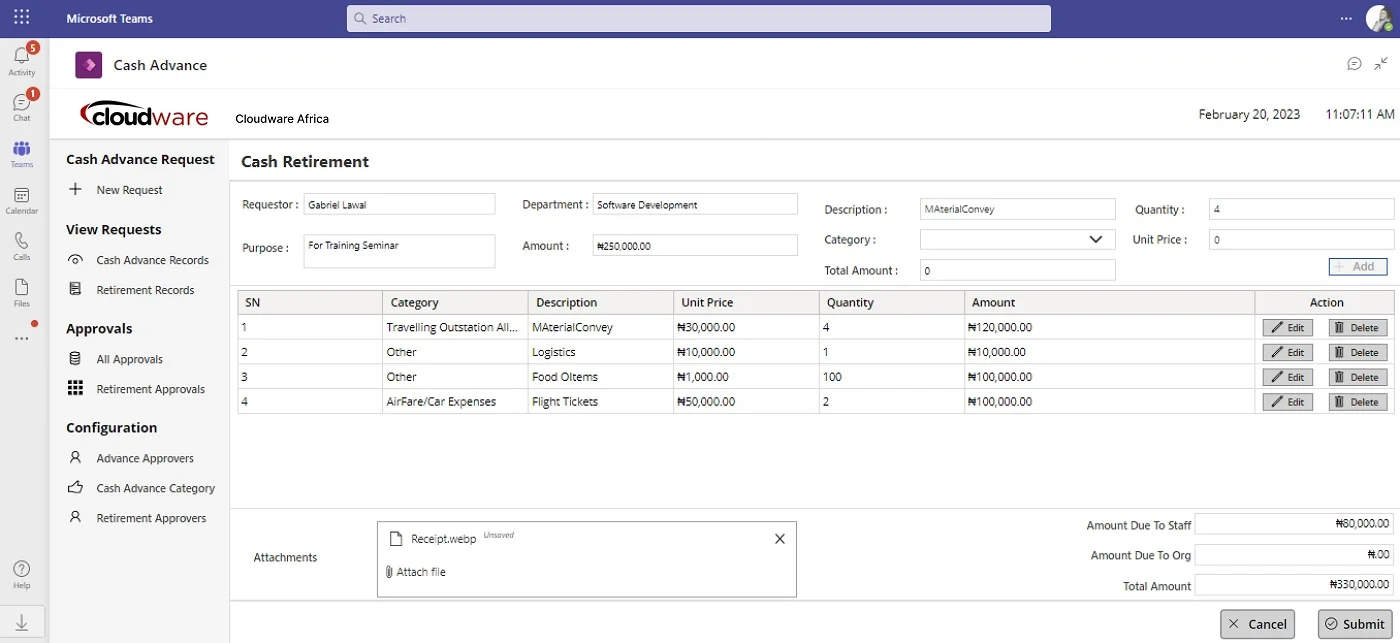Image resolution: width=1400 pixels, height=643 pixels.
Task: Expand more apps ellipsis in the left rail
Action: 21,338
